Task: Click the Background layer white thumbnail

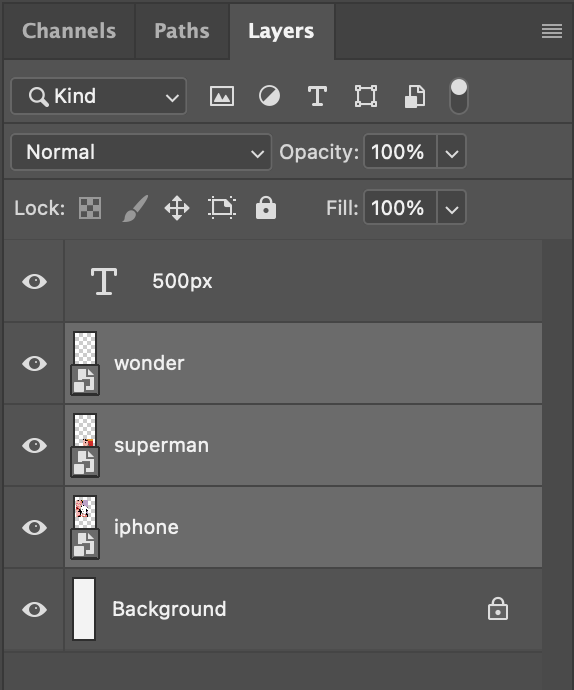Action: [84, 609]
